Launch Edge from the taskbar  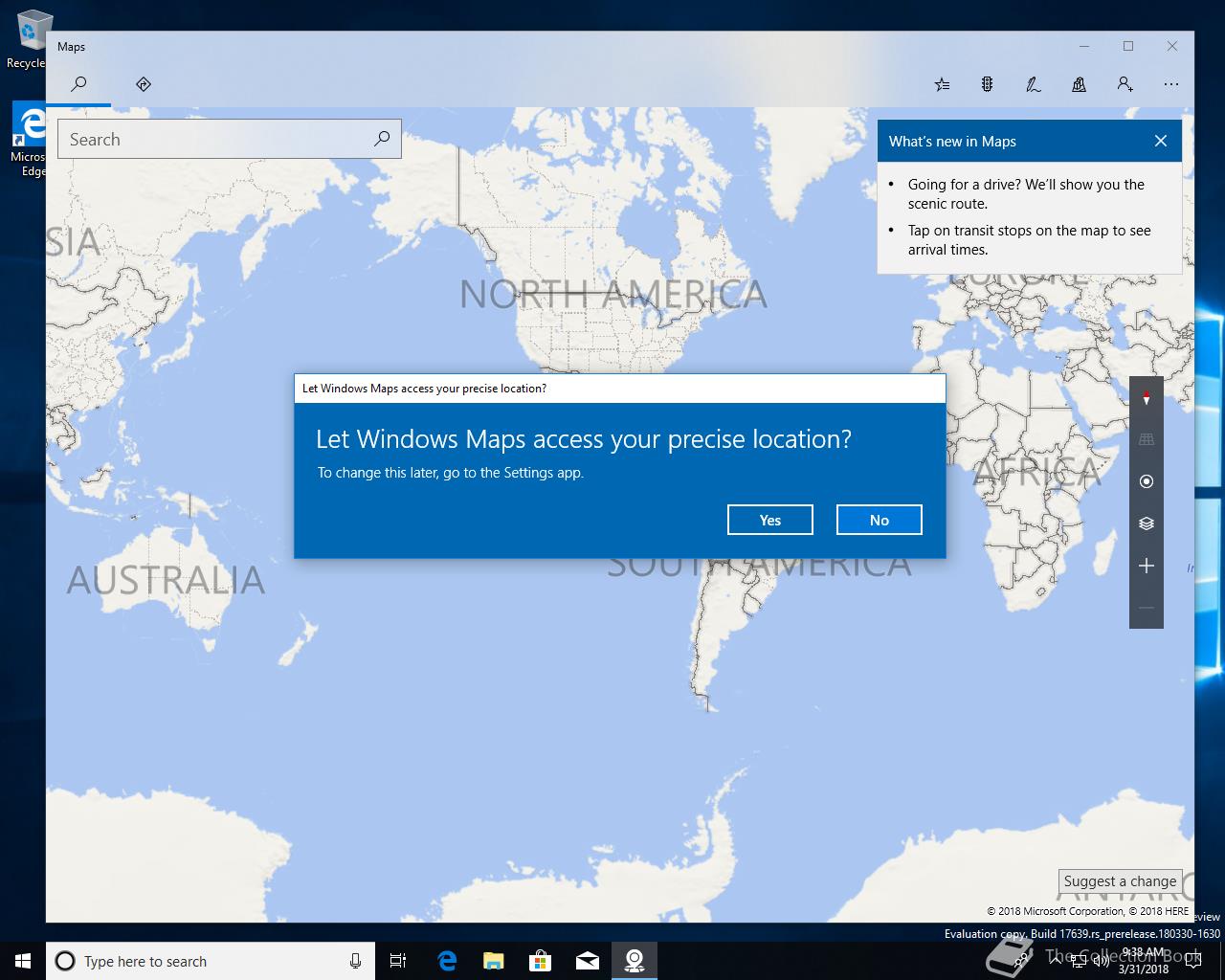tap(446, 961)
